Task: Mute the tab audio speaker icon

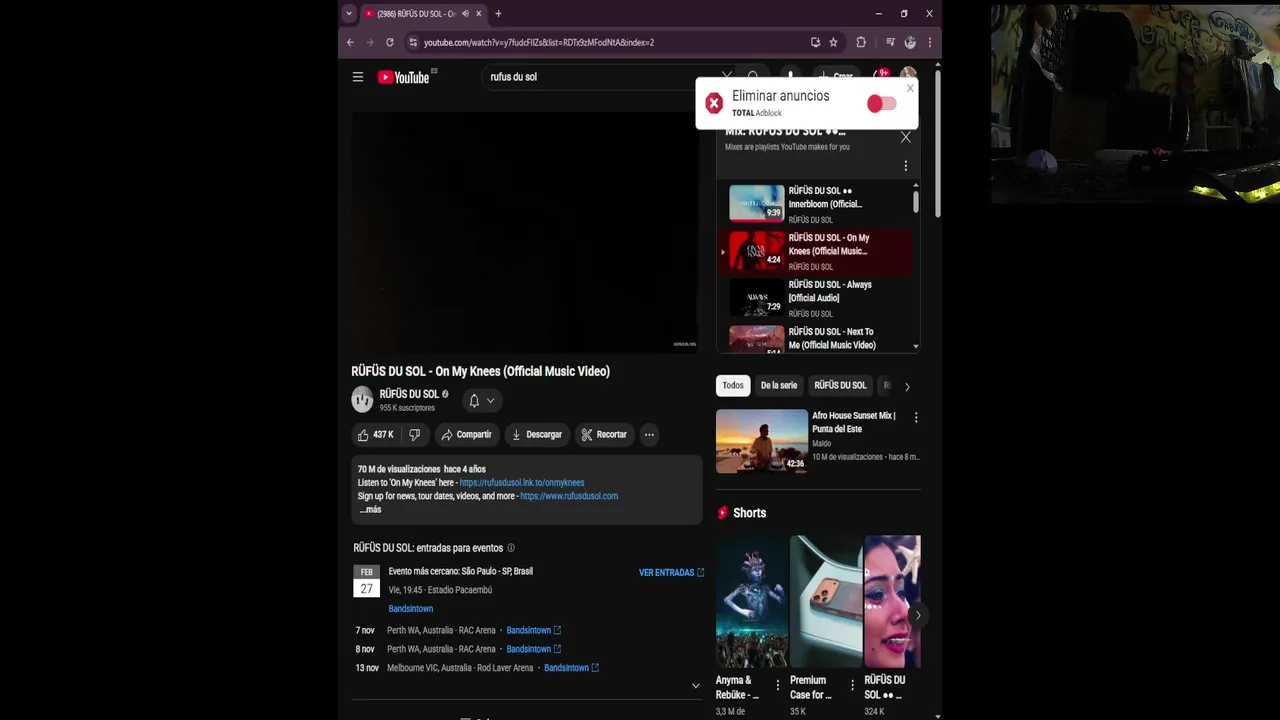Action: point(465,14)
